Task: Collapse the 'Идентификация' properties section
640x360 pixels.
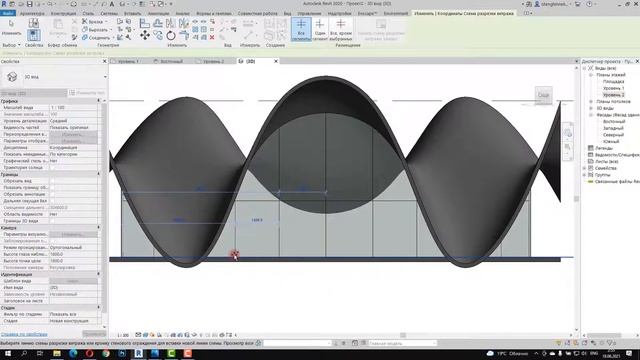Action: (x=98, y=274)
